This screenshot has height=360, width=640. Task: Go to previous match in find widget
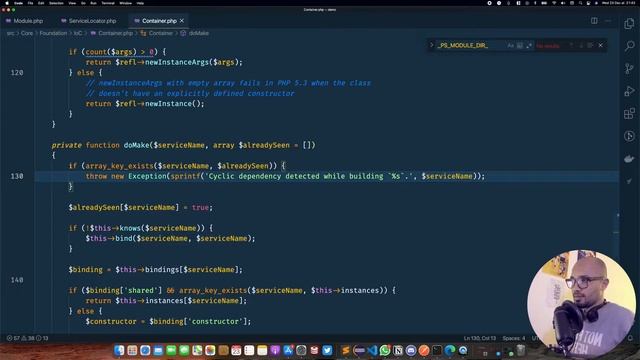tap(571, 45)
